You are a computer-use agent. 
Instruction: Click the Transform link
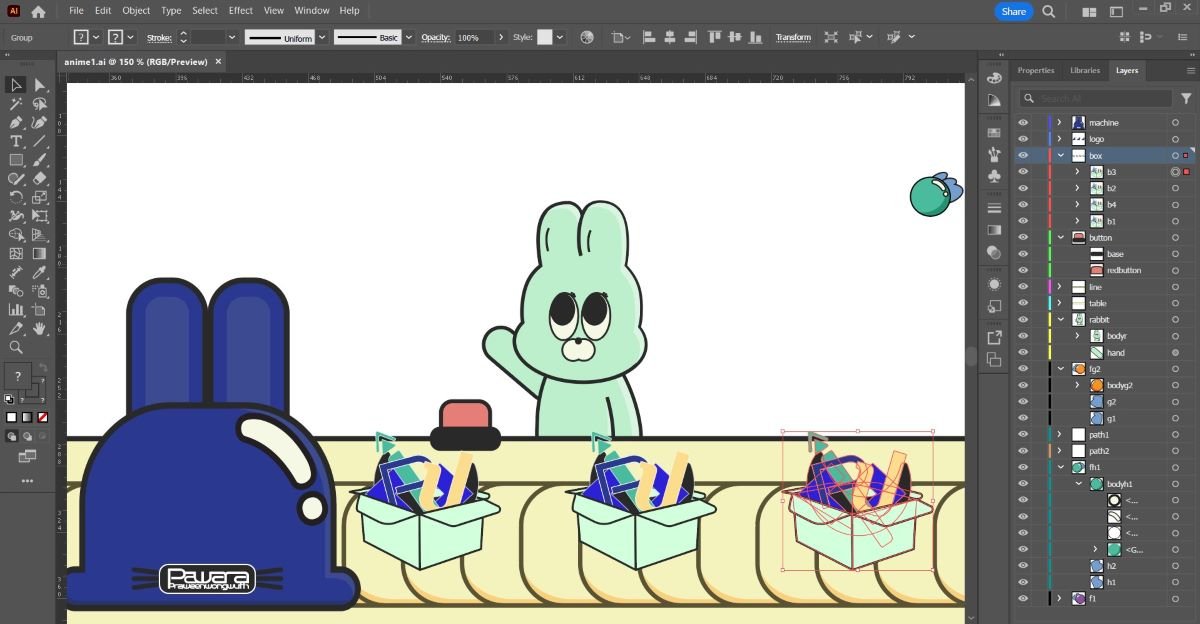(793, 38)
